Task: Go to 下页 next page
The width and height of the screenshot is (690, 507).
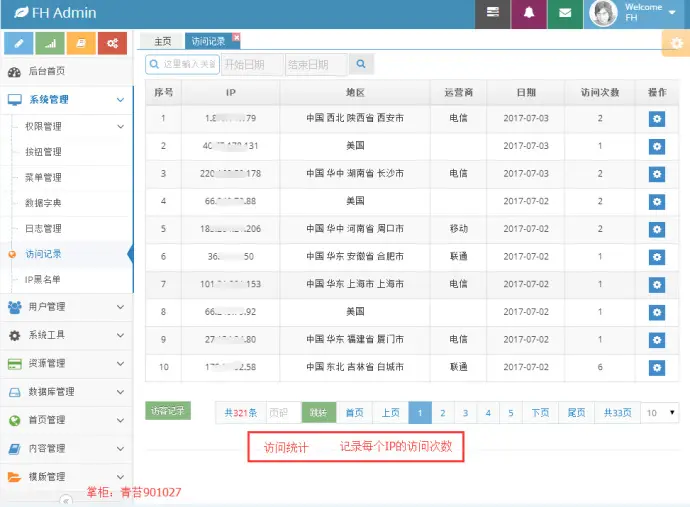Action: (540, 413)
